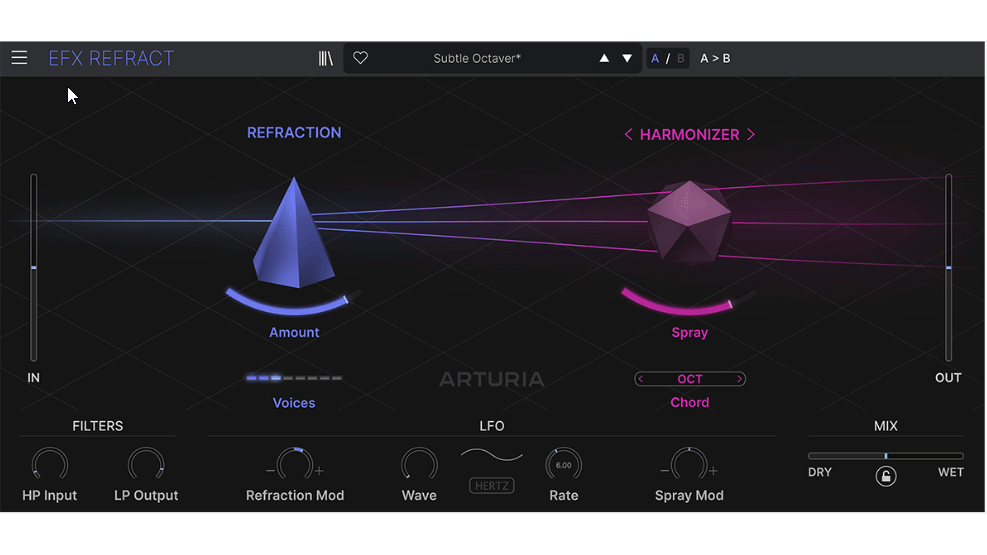Screen dimensions: 987x555
Task: Click the IN level slider
Action: coord(33,268)
